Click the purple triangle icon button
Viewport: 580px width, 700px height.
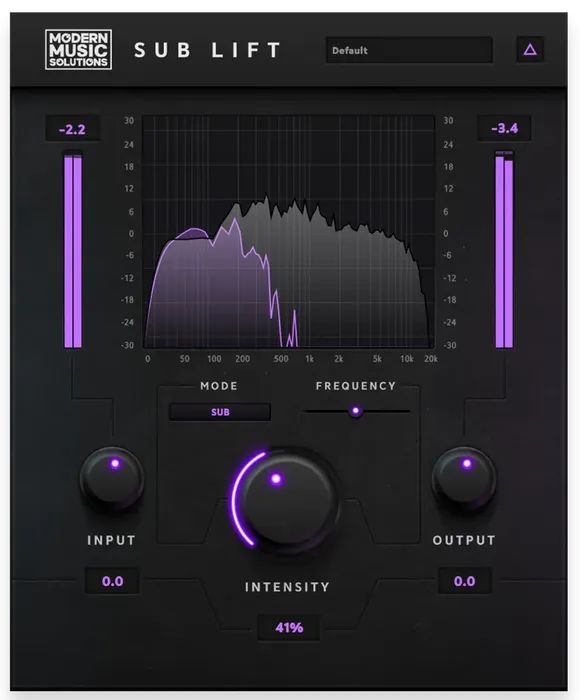coord(530,49)
